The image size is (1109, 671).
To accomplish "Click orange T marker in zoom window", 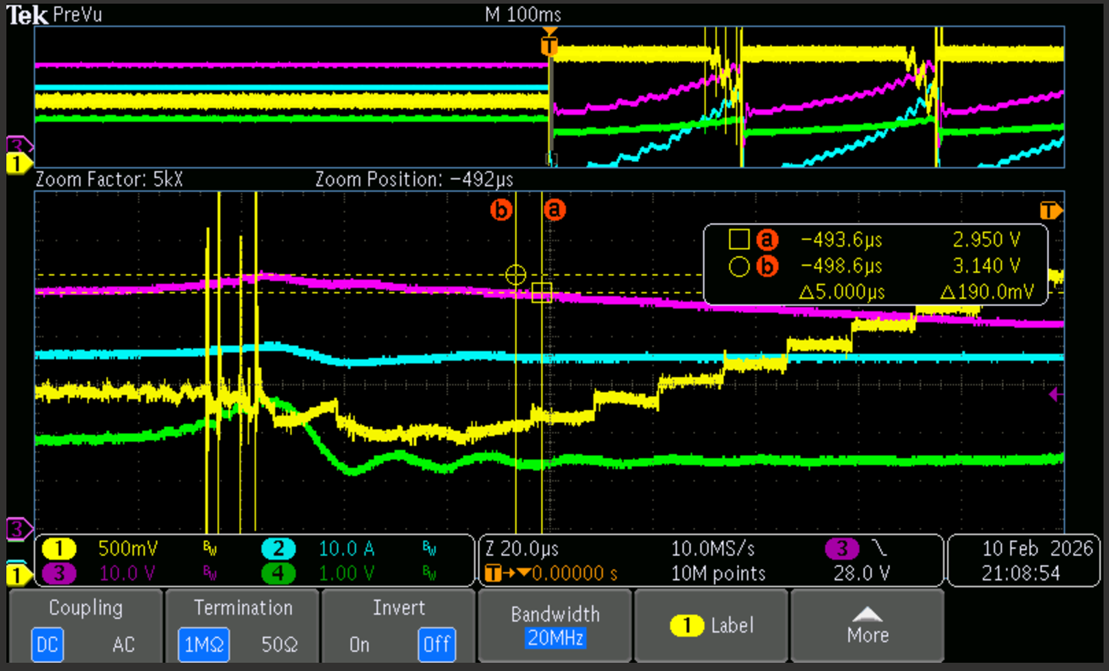I will click(x=1050, y=211).
